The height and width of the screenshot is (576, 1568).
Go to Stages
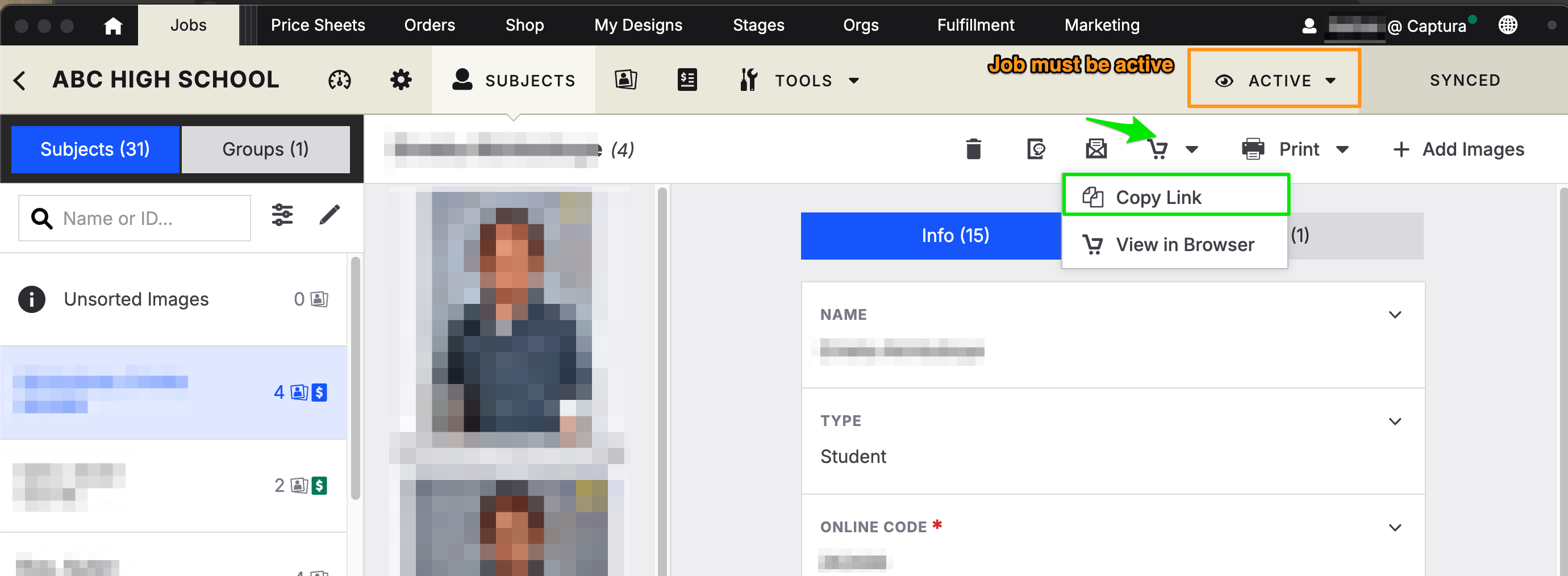click(x=758, y=25)
